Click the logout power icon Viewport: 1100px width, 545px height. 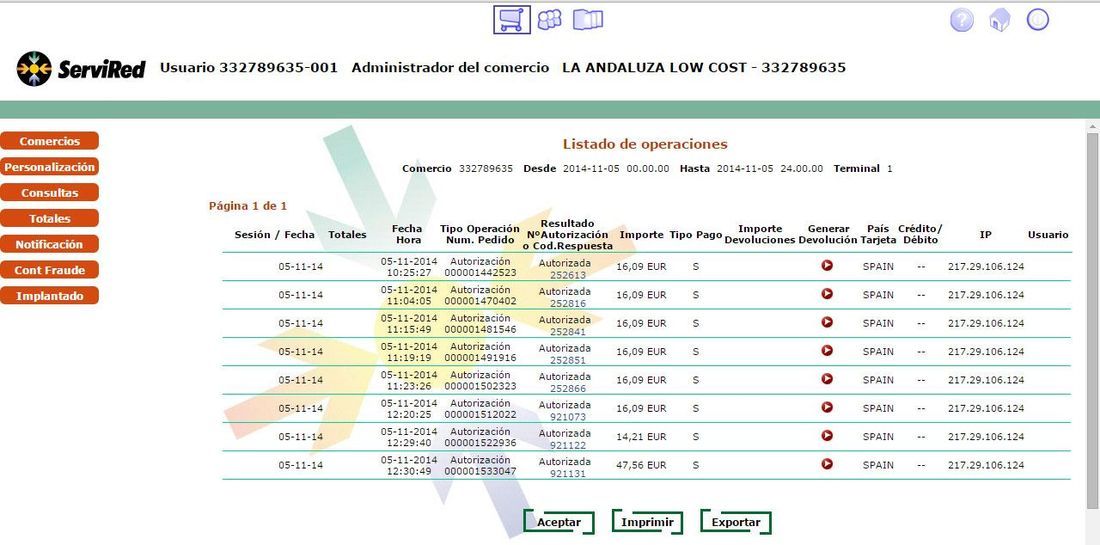coord(1038,20)
